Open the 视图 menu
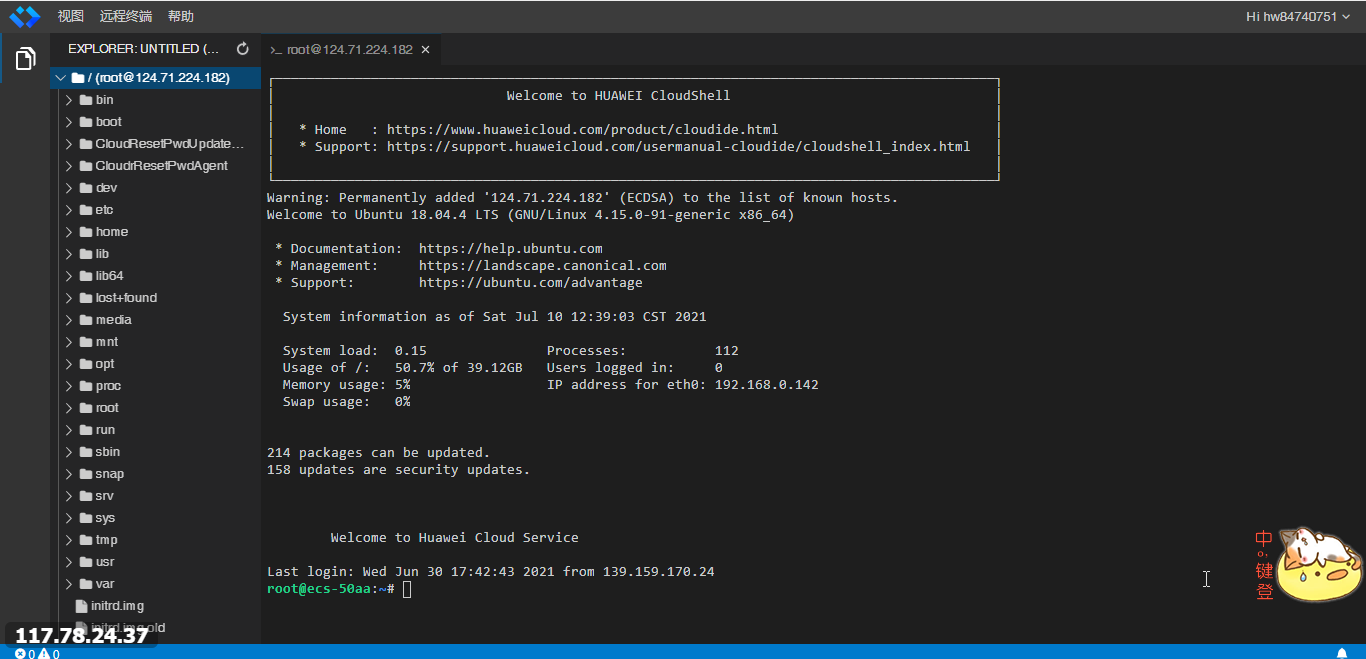This screenshot has width=1366, height=659. click(71, 16)
